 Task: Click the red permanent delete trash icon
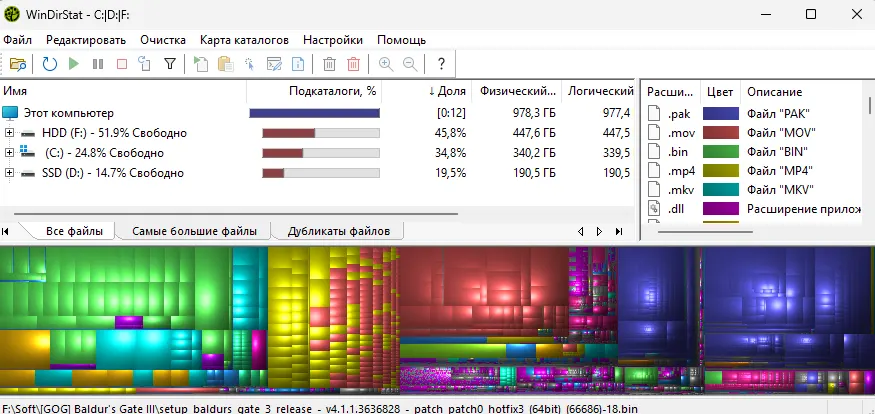click(353, 64)
